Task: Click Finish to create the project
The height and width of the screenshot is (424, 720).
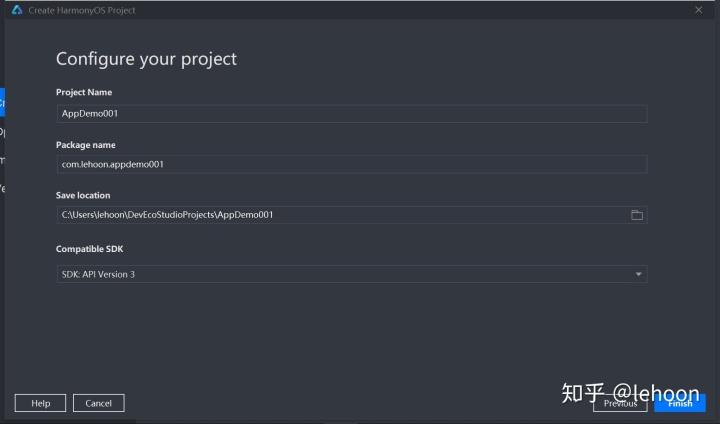Action: tap(680, 403)
